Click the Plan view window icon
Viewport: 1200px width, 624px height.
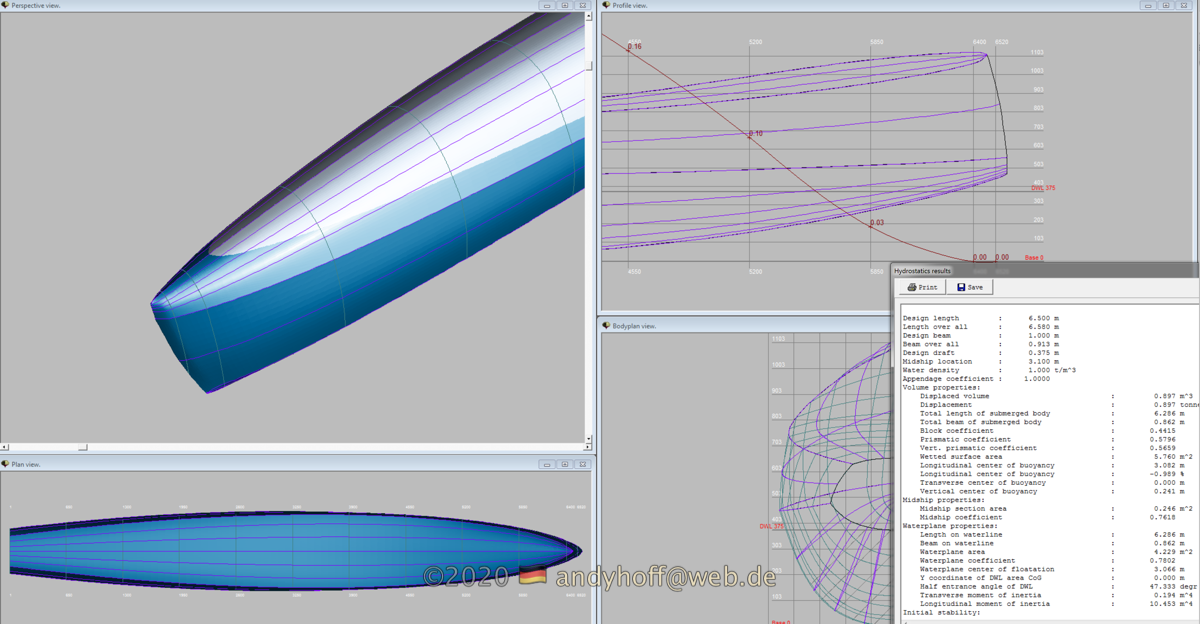coord(6,464)
